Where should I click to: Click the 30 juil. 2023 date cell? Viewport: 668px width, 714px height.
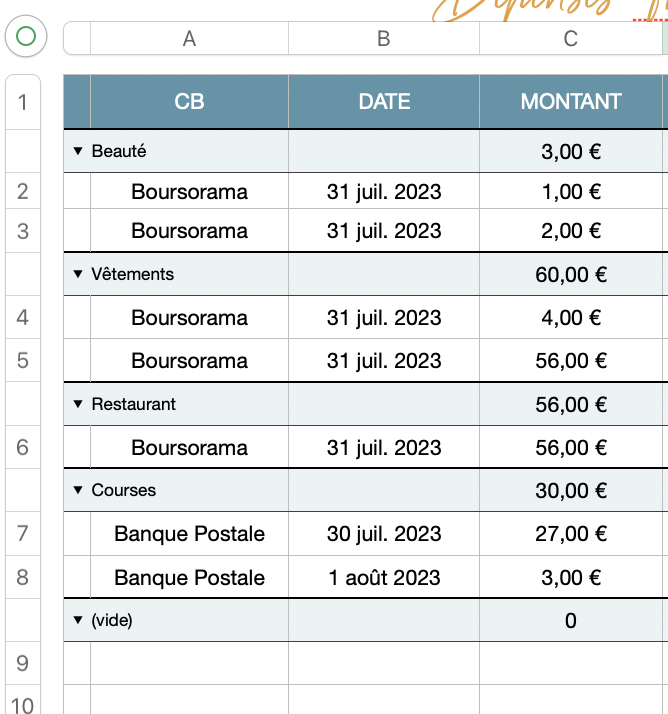384,534
